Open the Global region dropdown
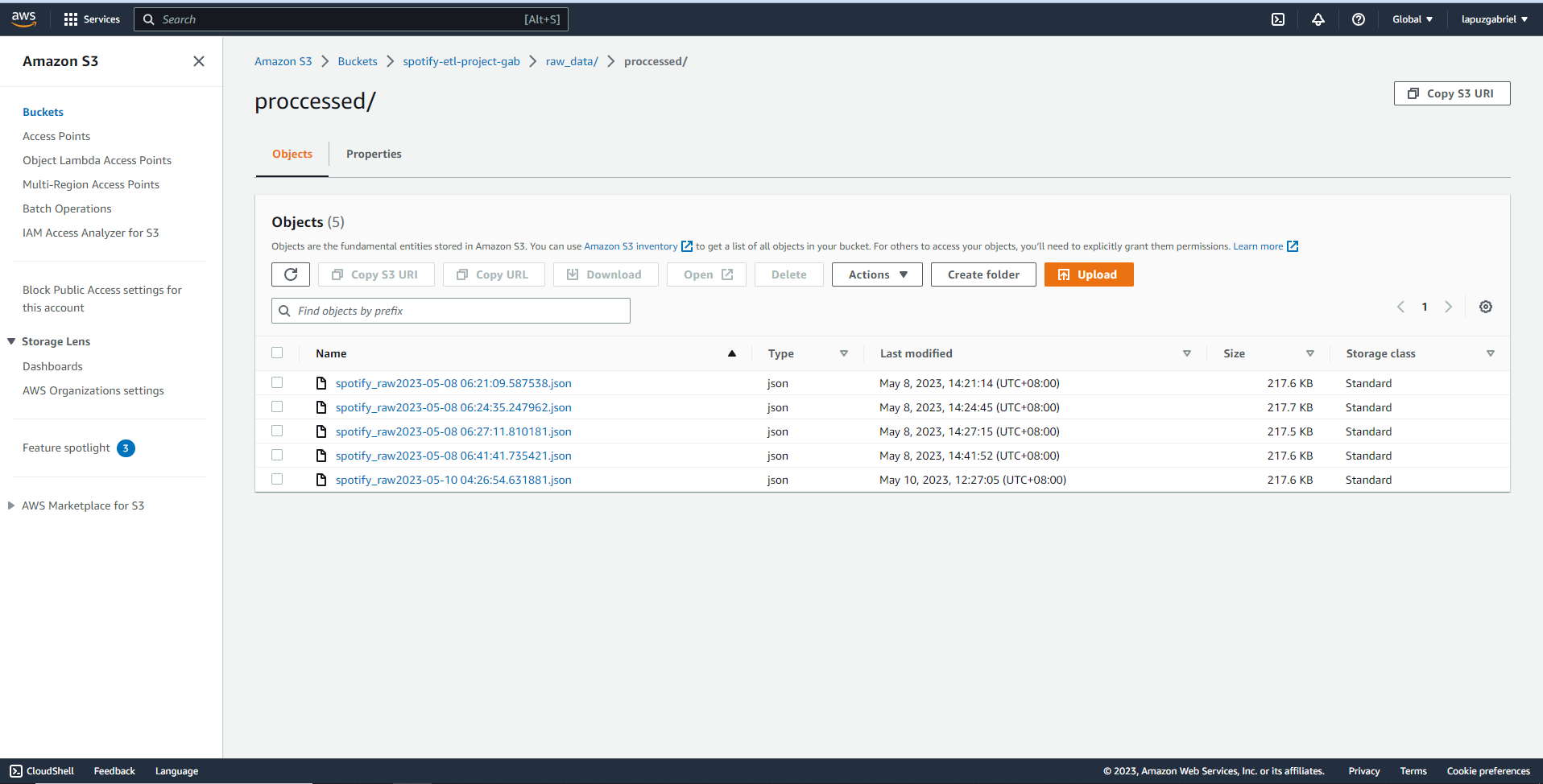The height and width of the screenshot is (784, 1543). click(x=1413, y=19)
